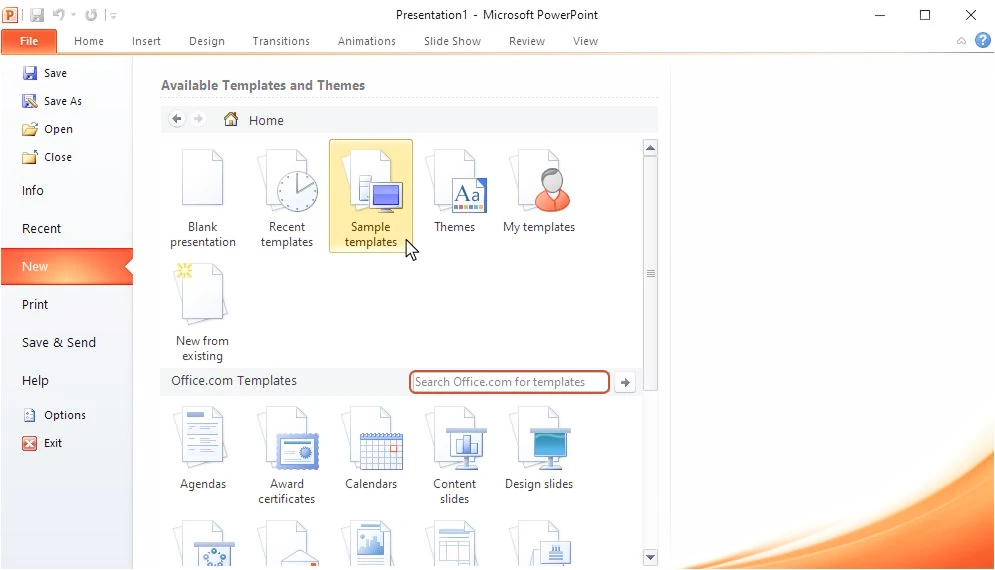Switch to the Design ribbon tab
Screen dimensions: 995x570
(x=207, y=41)
